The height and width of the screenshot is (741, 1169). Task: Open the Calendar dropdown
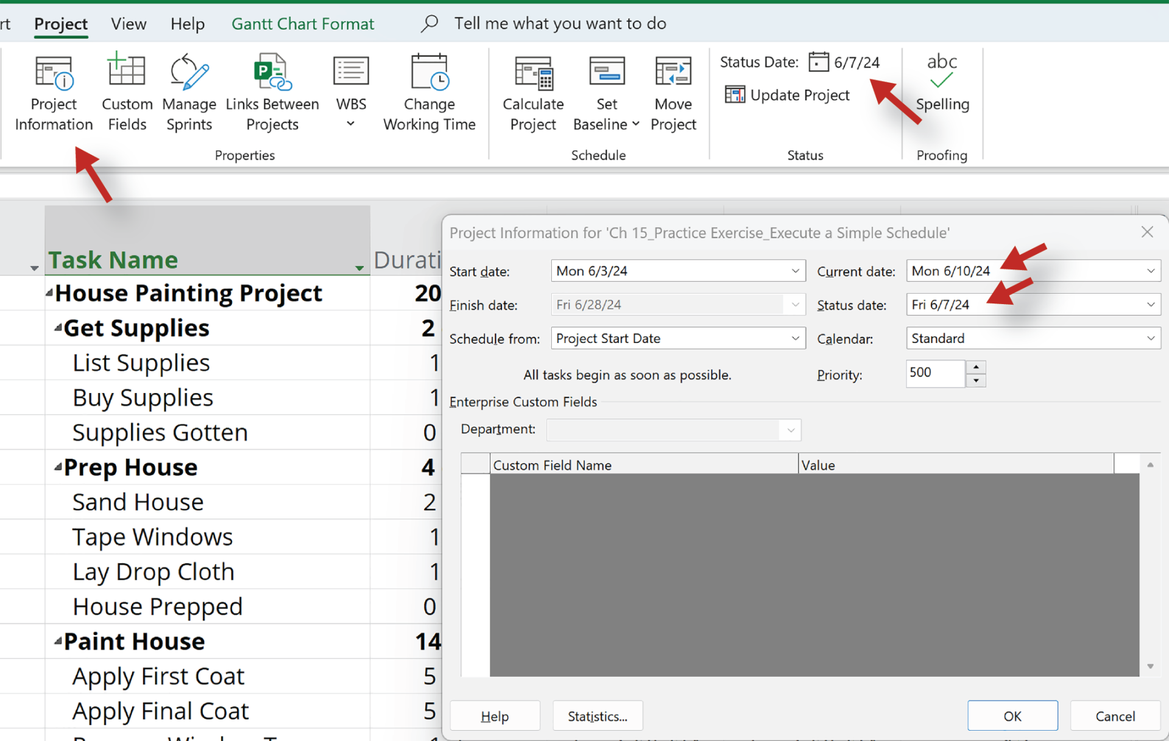tap(1150, 338)
